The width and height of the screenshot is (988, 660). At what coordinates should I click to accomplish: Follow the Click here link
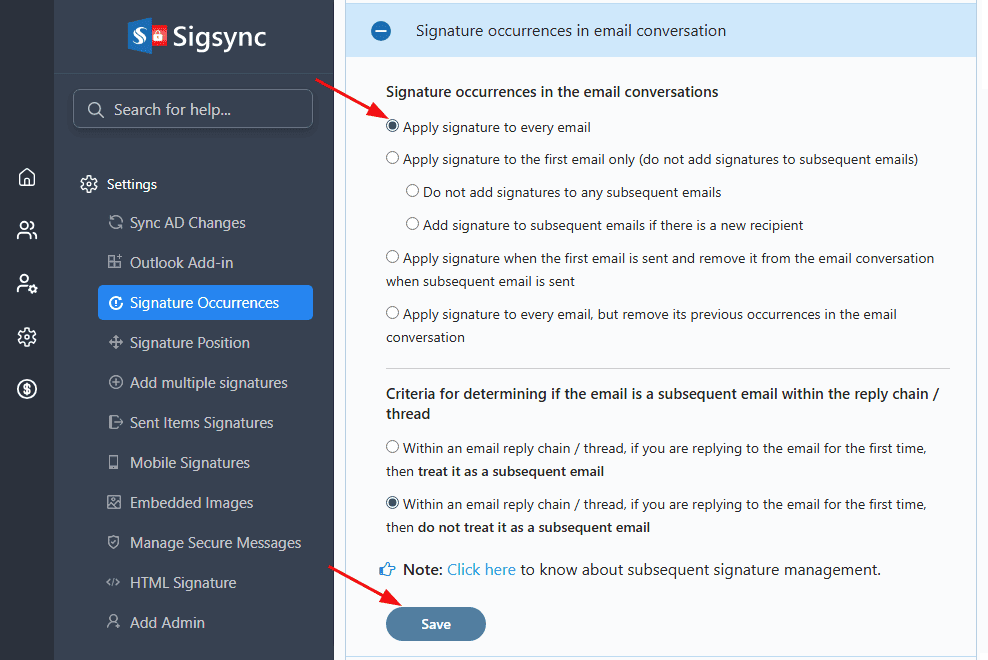[x=481, y=570]
